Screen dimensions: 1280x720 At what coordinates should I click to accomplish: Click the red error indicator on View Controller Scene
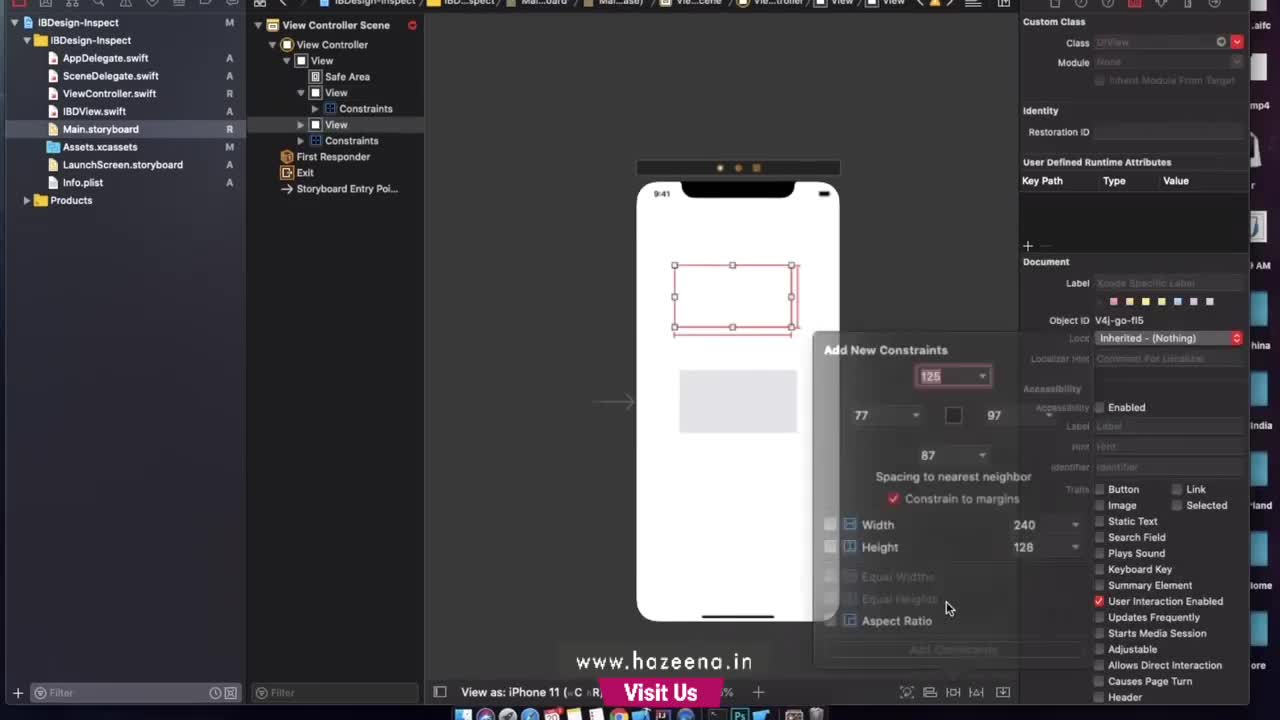pyautogui.click(x=412, y=25)
